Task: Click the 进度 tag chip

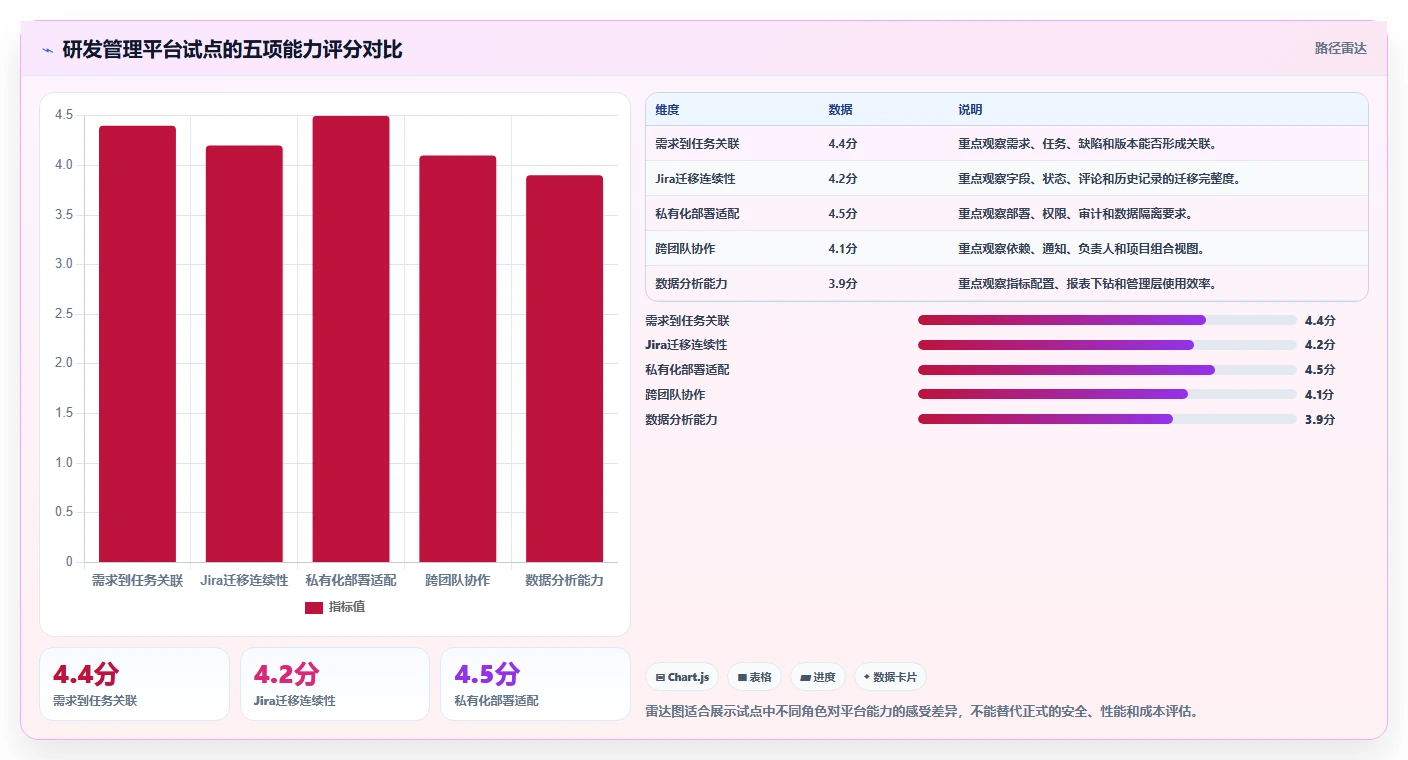Action: pos(818,677)
